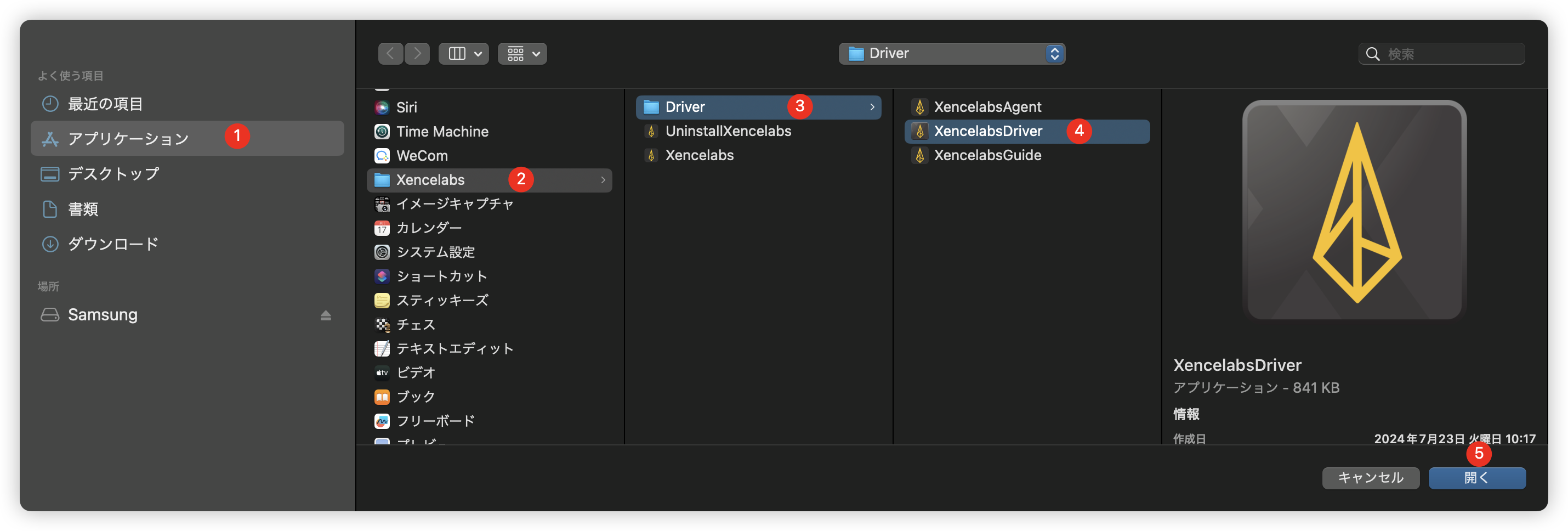Click the search field
Image resolution: width=1568 pixels, height=531 pixels.
(1441, 54)
